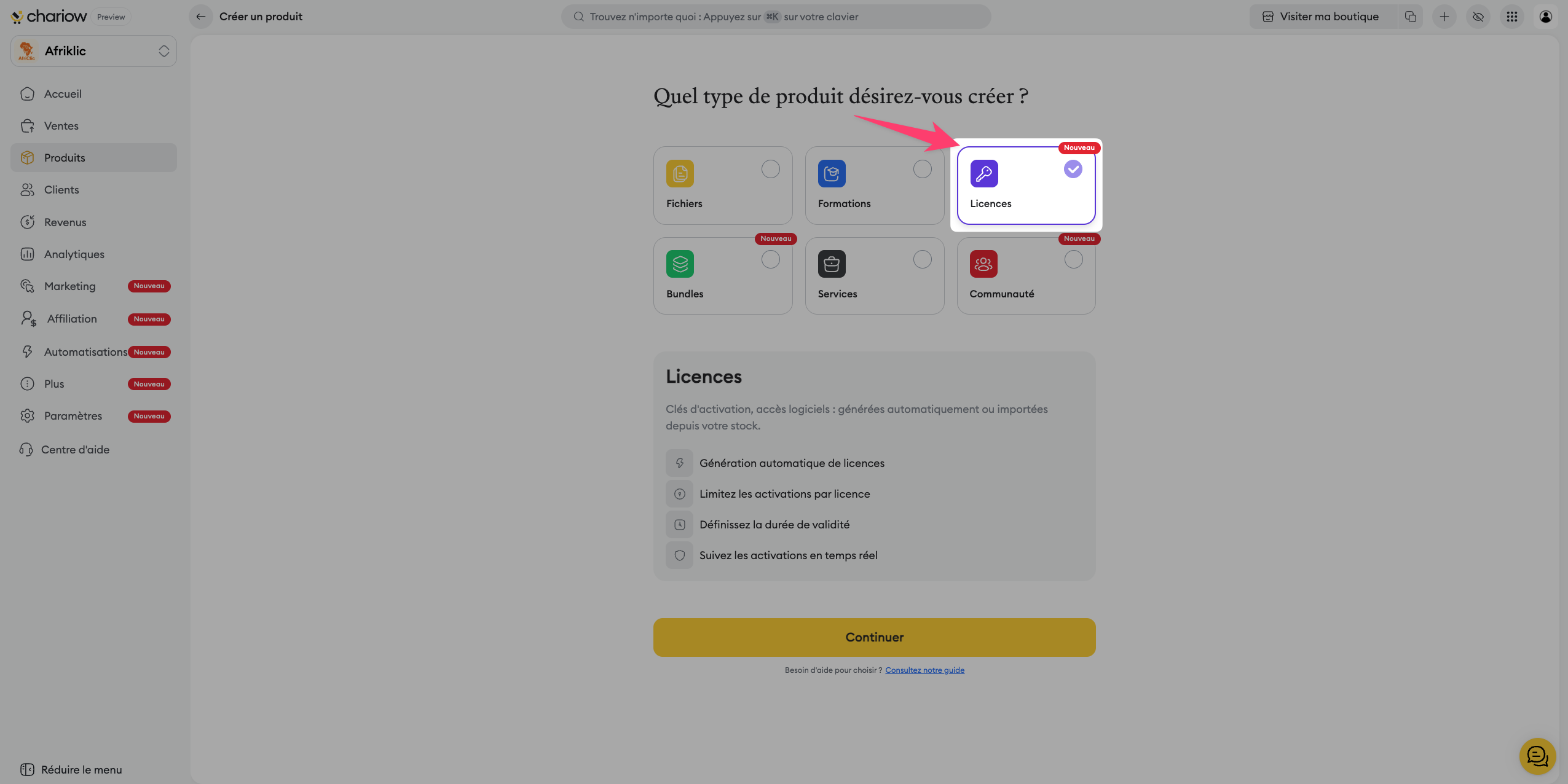Click the plus icon in top bar
The width and height of the screenshot is (1568, 784).
point(1444,17)
